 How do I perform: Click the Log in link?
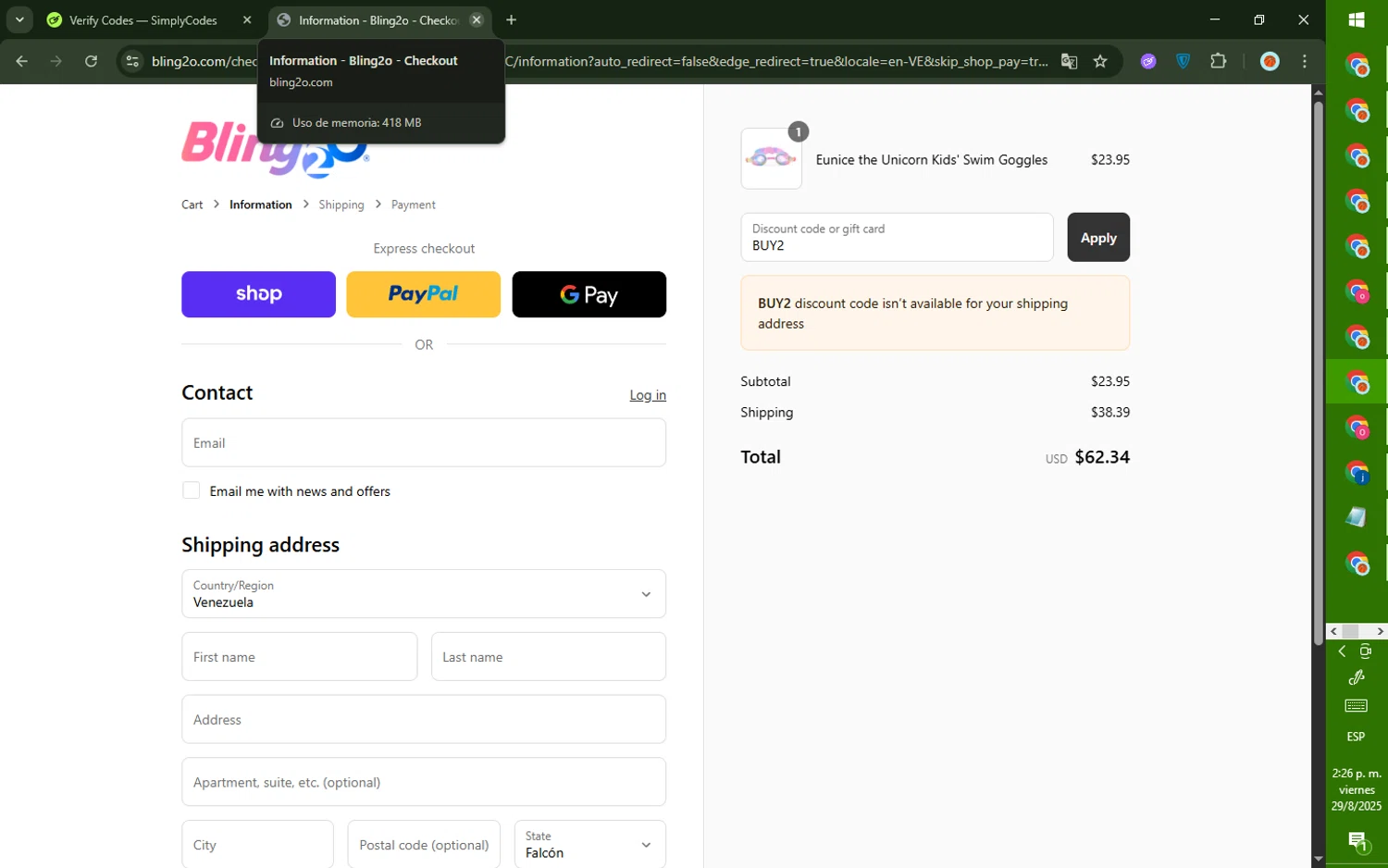pyautogui.click(x=648, y=395)
